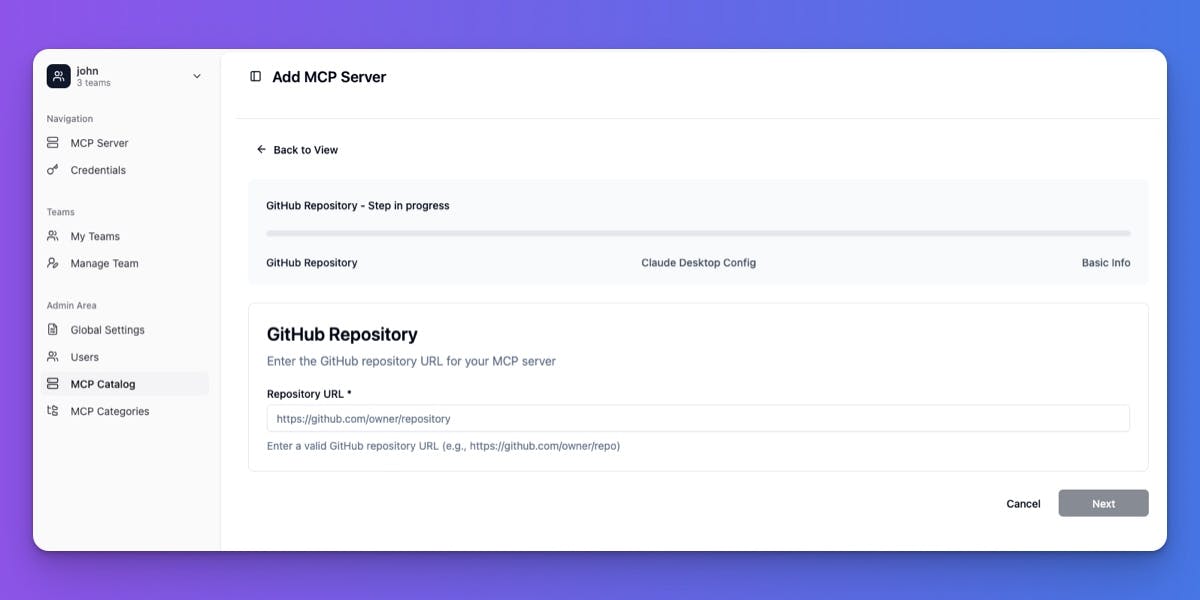Click the back arrow near Back to View

pos(262,149)
